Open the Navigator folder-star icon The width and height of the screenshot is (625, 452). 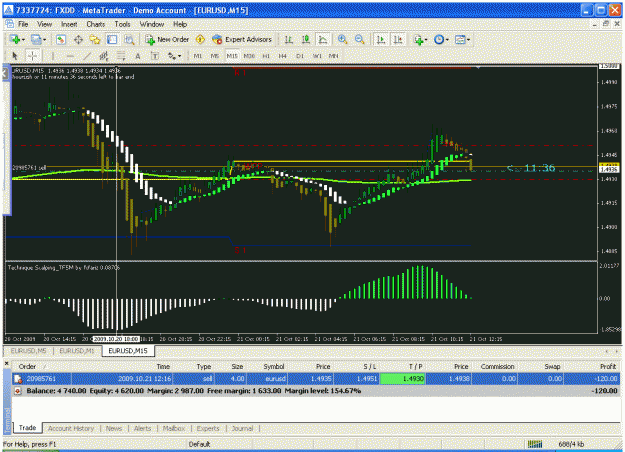[95, 39]
